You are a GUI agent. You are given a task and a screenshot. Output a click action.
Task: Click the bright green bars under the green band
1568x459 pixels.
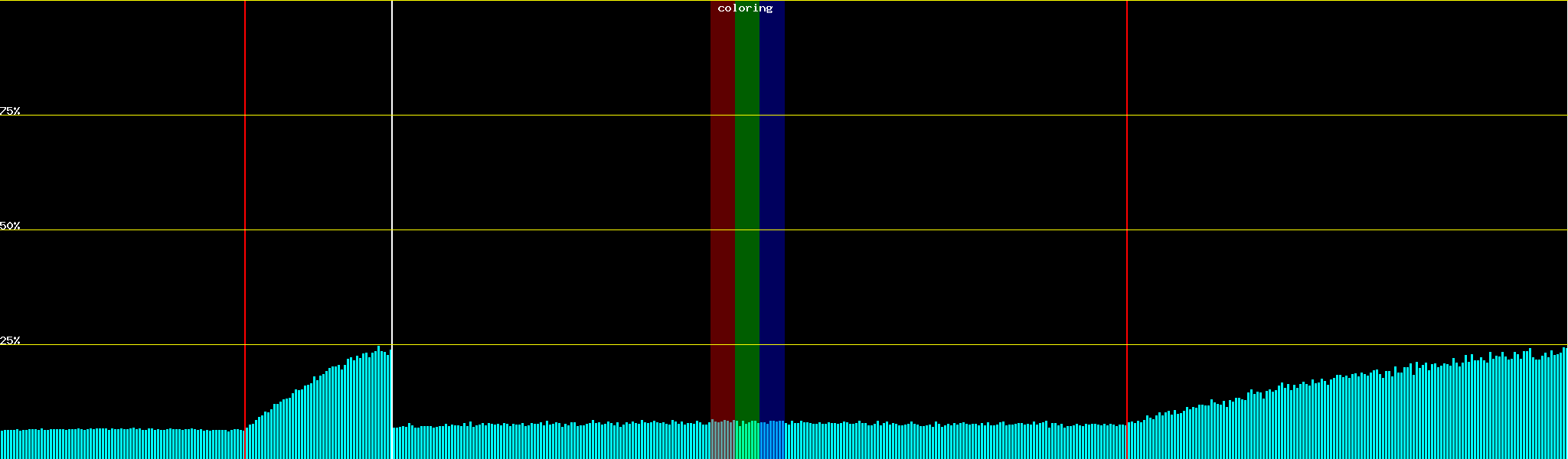[746, 440]
